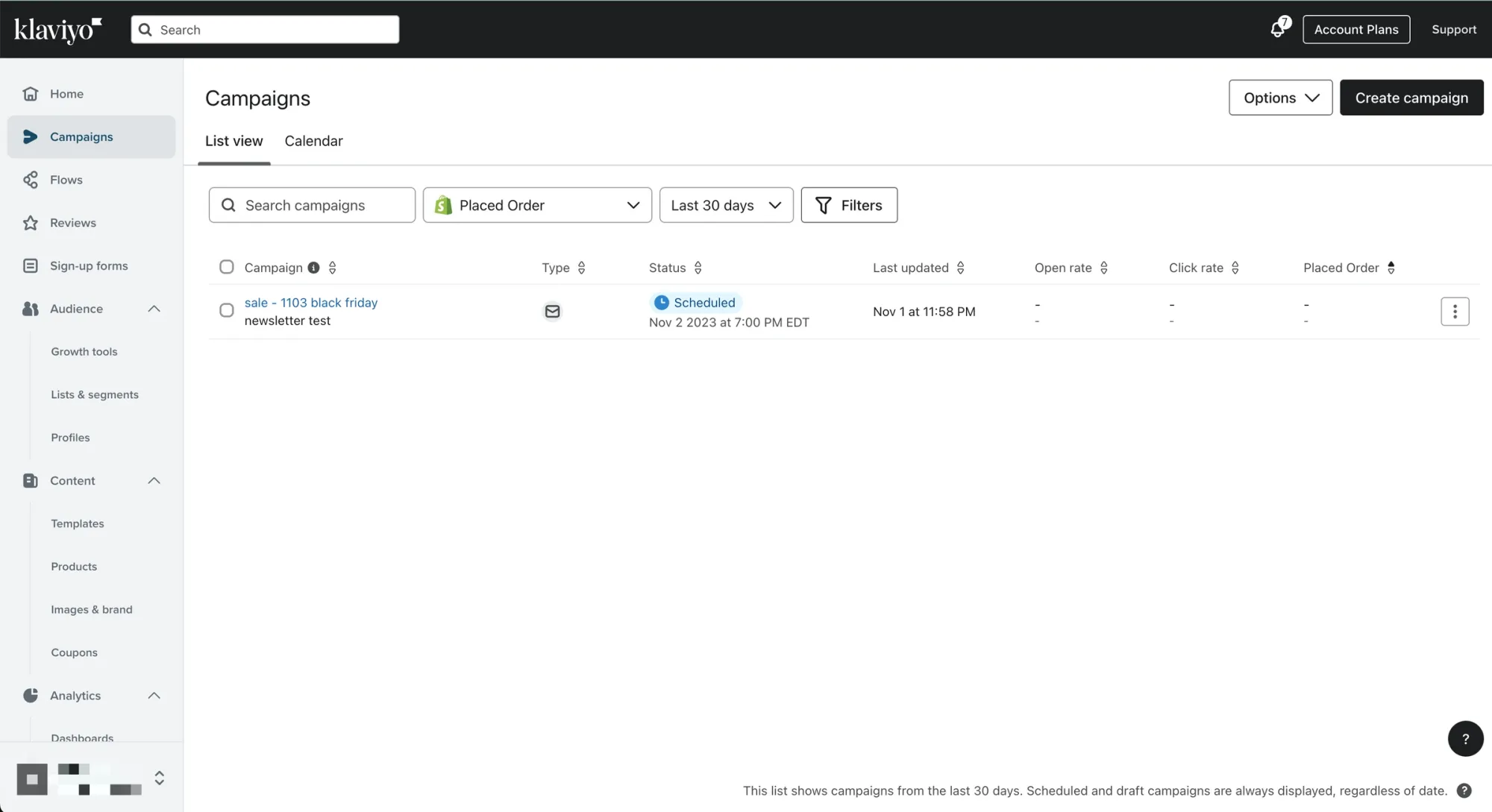Open Reviews in sidebar

[91, 223]
